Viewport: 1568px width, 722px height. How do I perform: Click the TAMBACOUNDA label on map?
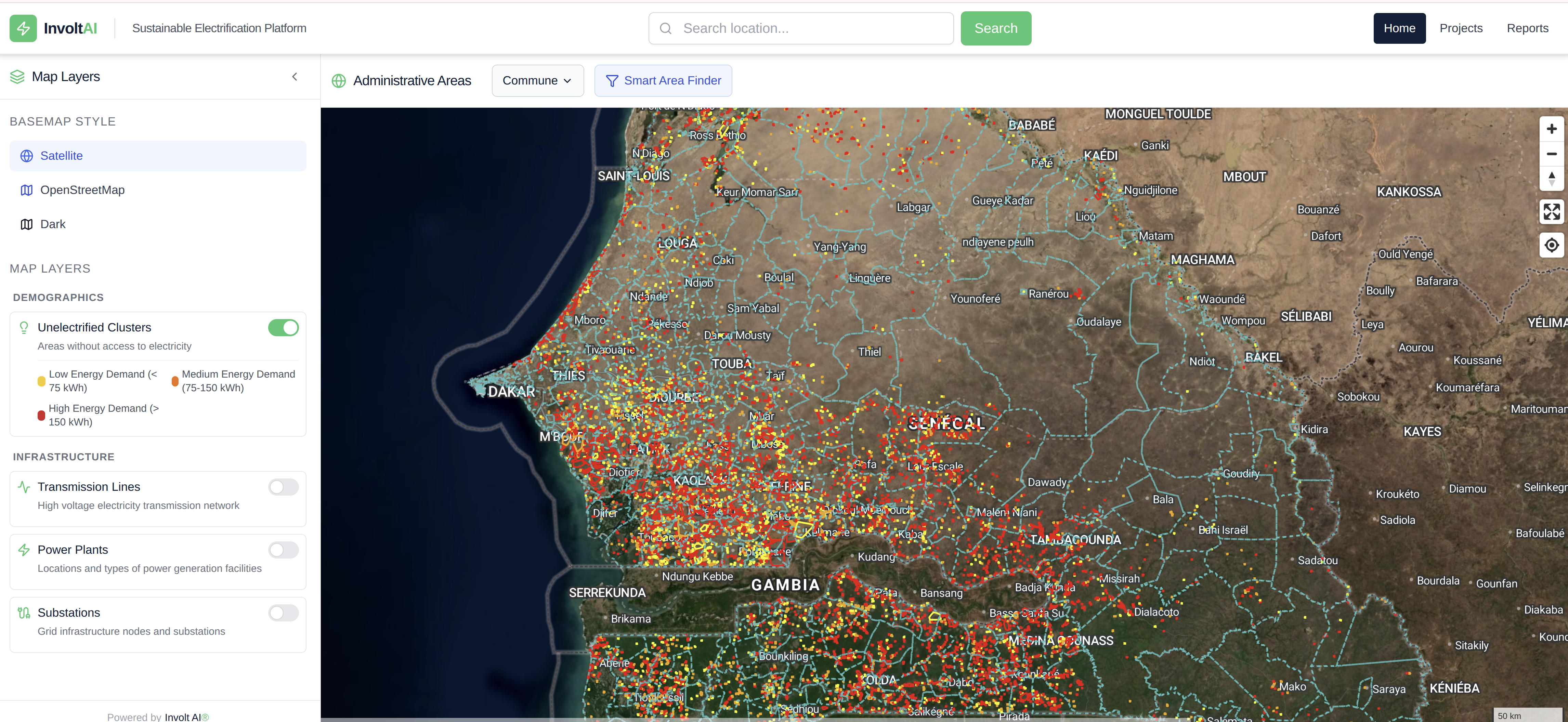point(1075,540)
